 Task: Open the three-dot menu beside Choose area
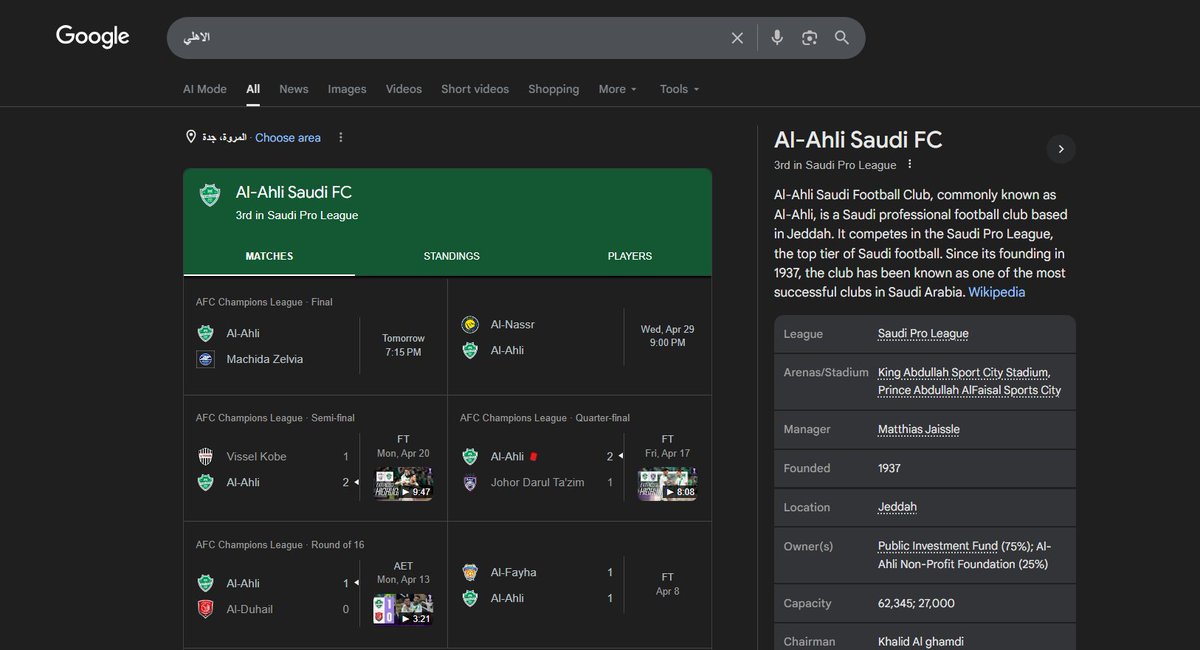coord(340,137)
